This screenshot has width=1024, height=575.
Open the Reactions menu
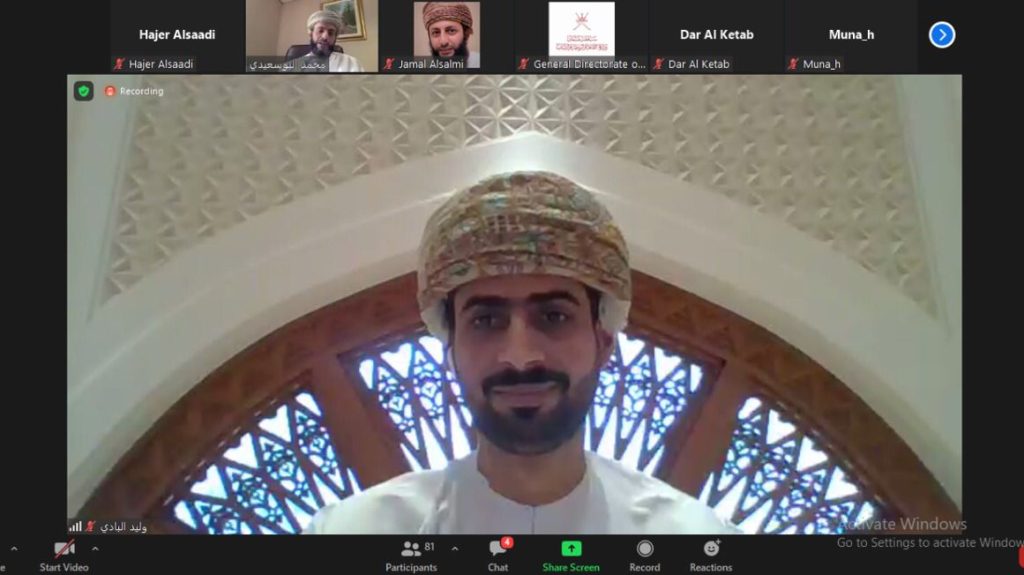click(x=710, y=555)
